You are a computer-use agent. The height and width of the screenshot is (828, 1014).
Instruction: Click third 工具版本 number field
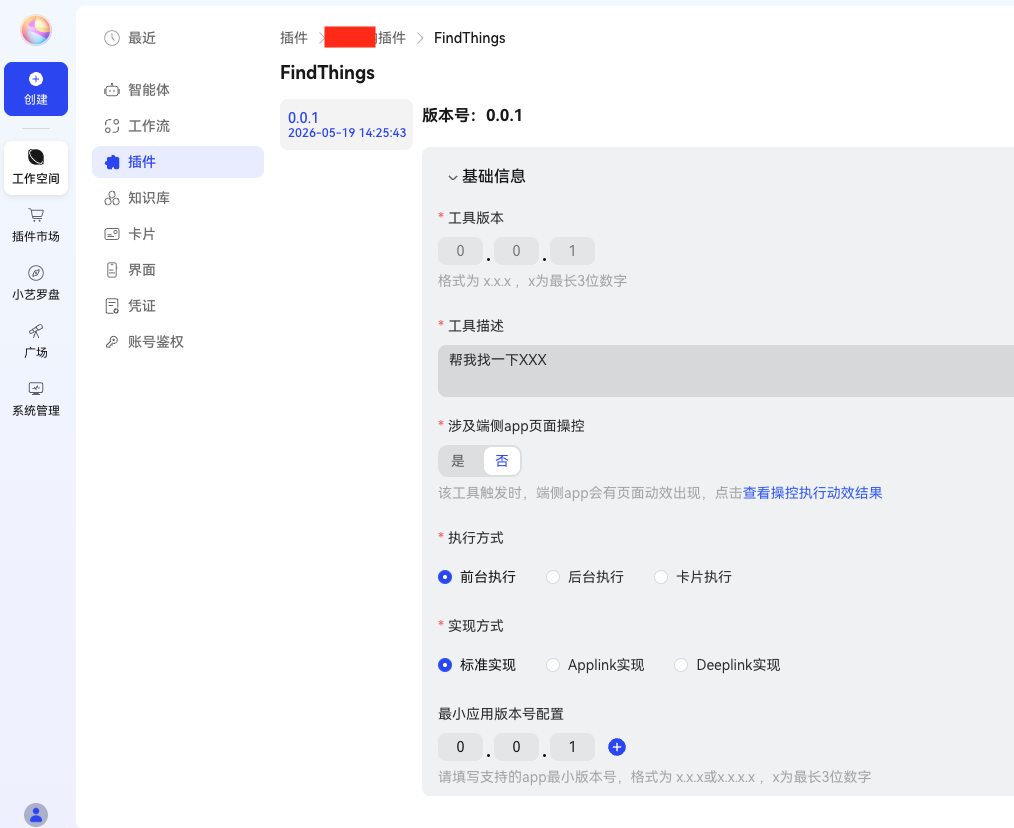click(x=572, y=251)
